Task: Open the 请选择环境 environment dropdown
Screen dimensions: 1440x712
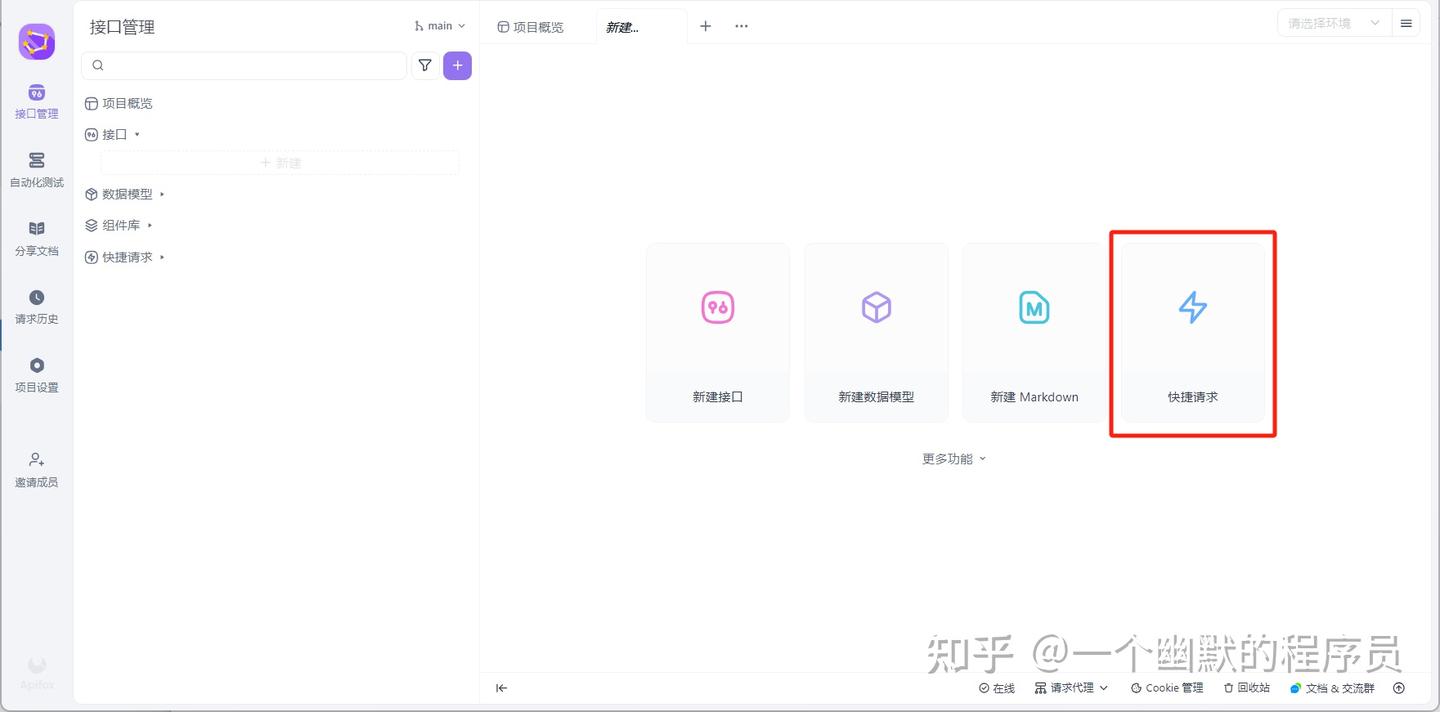Action: pos(1334,23)
